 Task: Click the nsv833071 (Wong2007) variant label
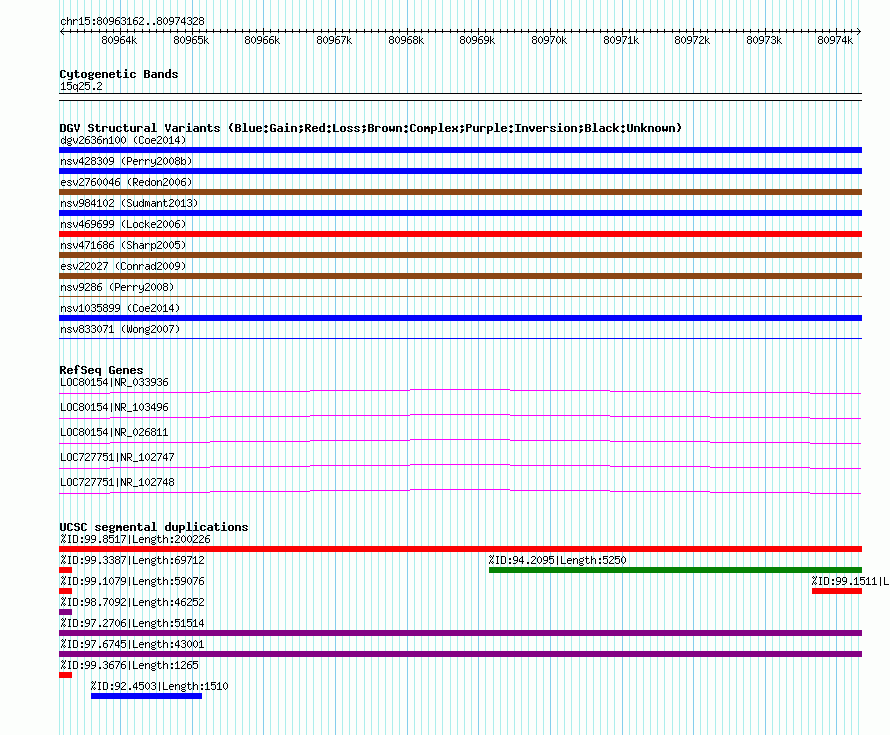click(x=120, y=329)
